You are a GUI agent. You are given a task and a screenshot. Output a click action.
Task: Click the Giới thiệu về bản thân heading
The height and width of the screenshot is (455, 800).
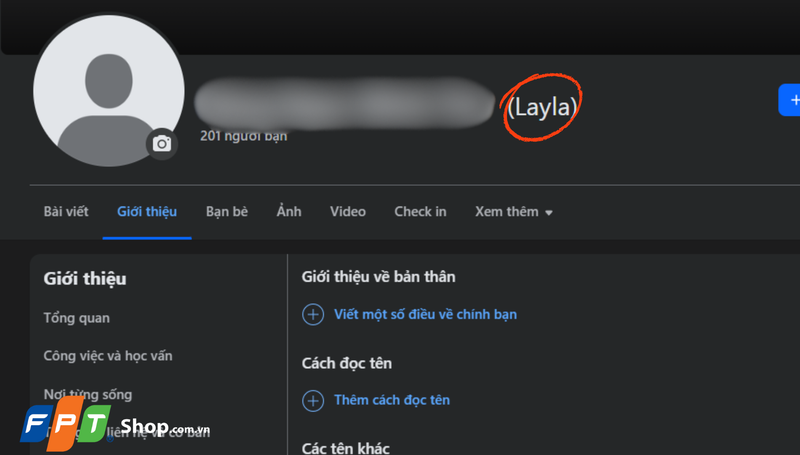378,276
